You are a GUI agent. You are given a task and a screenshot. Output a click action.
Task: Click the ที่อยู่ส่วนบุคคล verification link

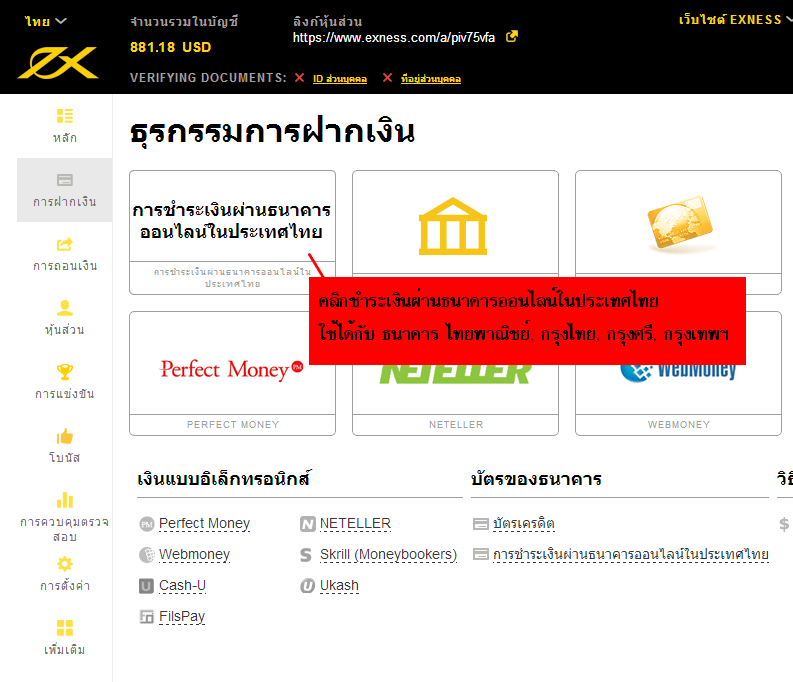point(430,79)
